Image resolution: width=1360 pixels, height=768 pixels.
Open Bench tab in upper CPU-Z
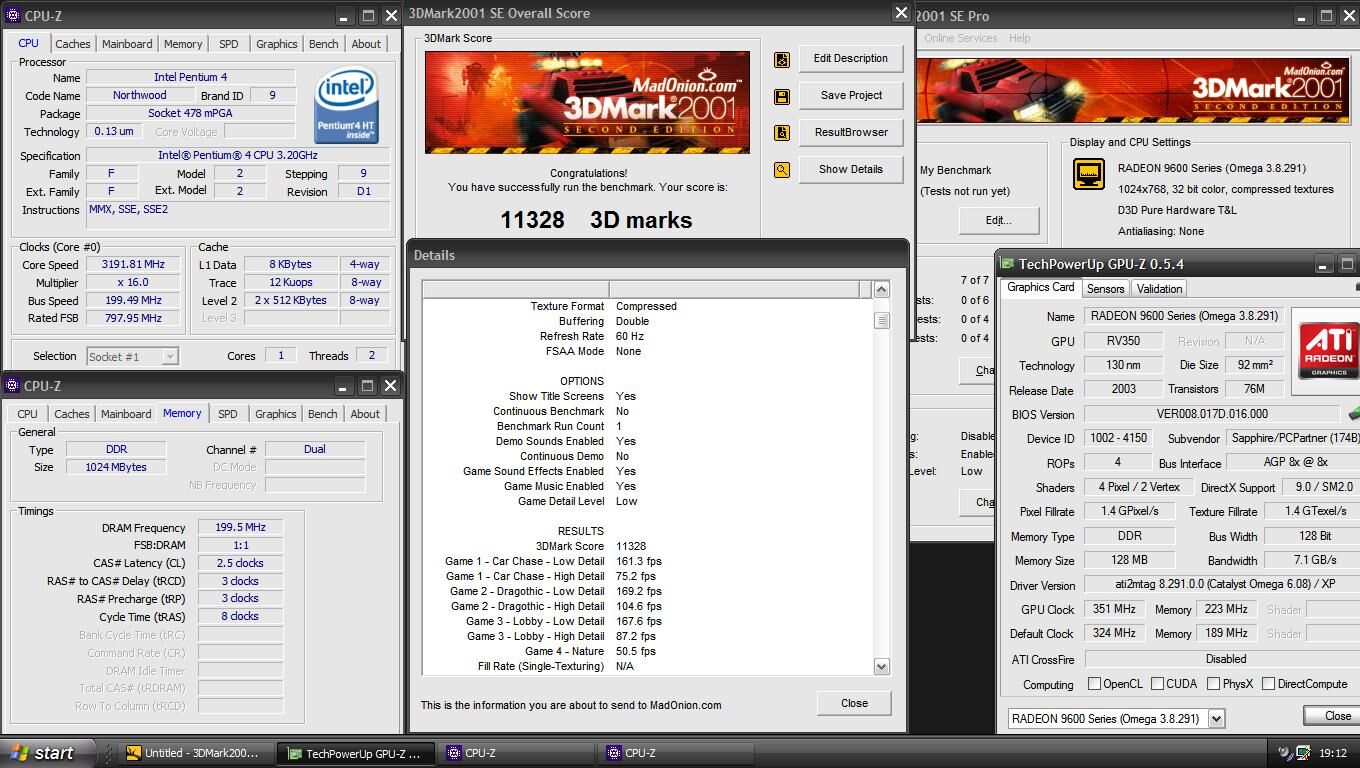point(324,44)
